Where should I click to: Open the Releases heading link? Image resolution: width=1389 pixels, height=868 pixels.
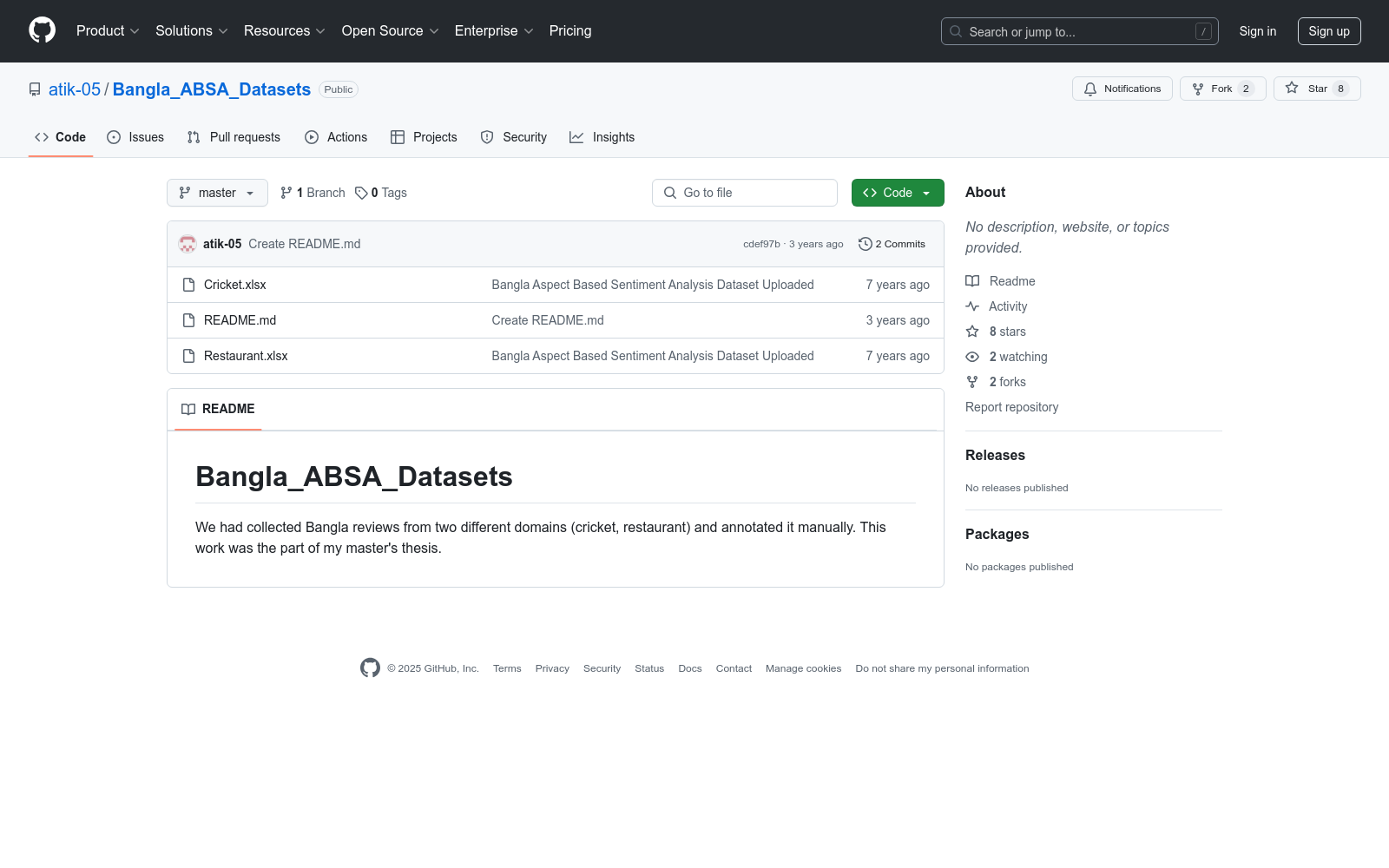995,455
